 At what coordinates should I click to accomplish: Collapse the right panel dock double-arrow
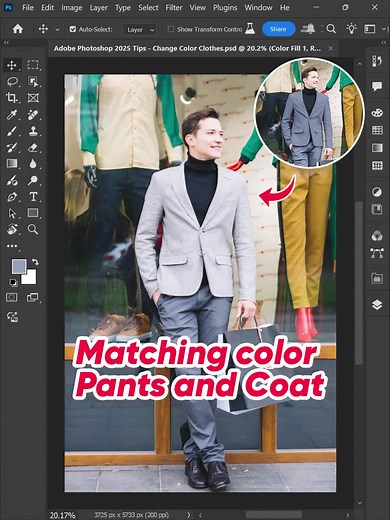click(x=384, y=43)
